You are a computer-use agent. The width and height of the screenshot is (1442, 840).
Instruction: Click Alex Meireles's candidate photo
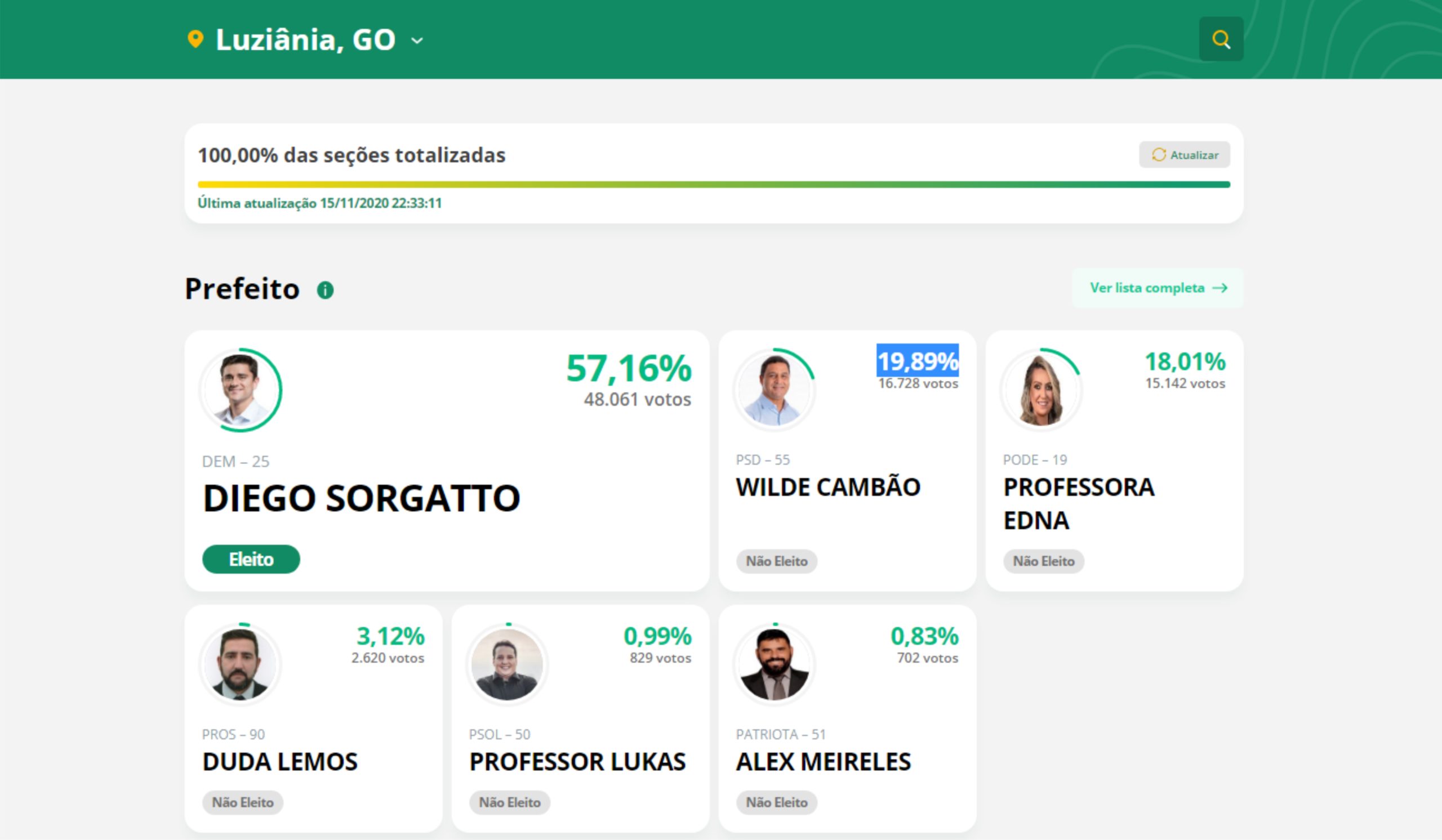774,665
